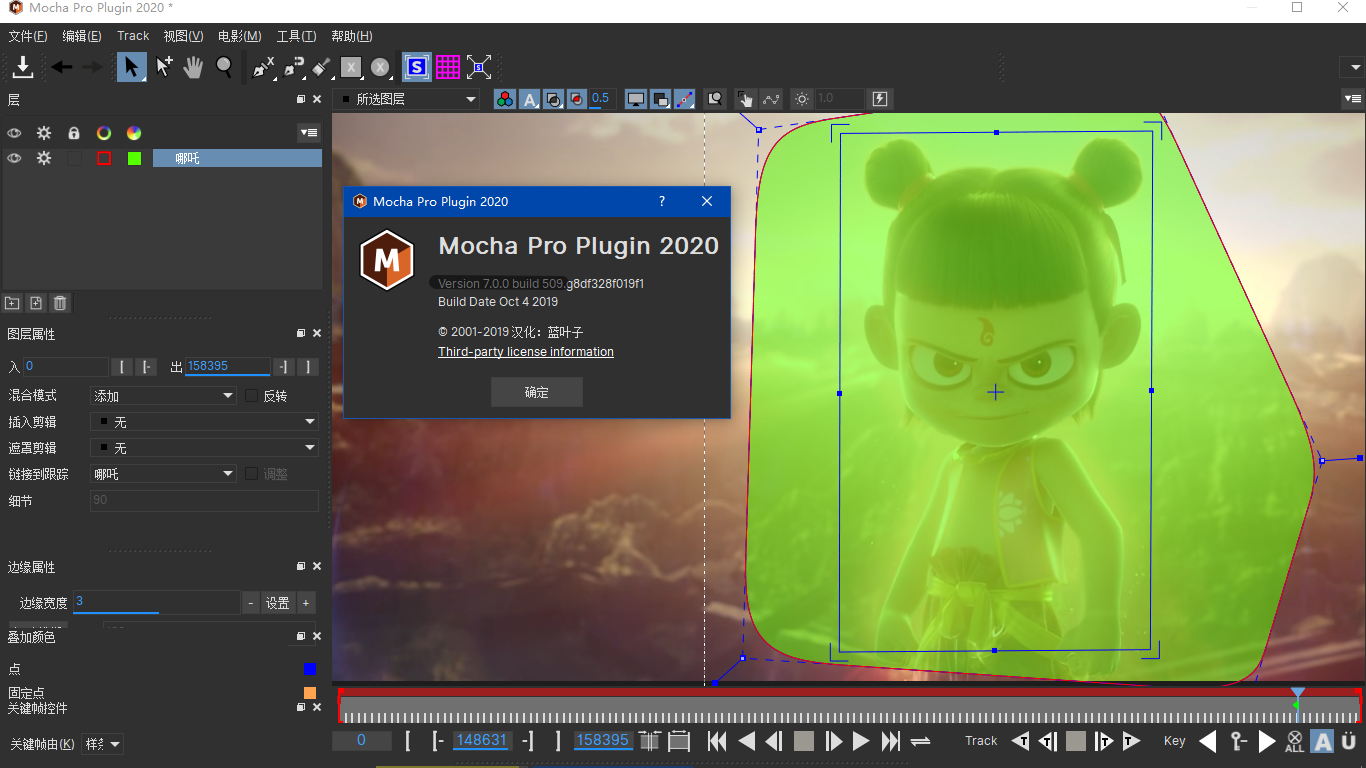Click the 设置 edge width button
The image size is (1366, 768).
[x=277, y=603]
